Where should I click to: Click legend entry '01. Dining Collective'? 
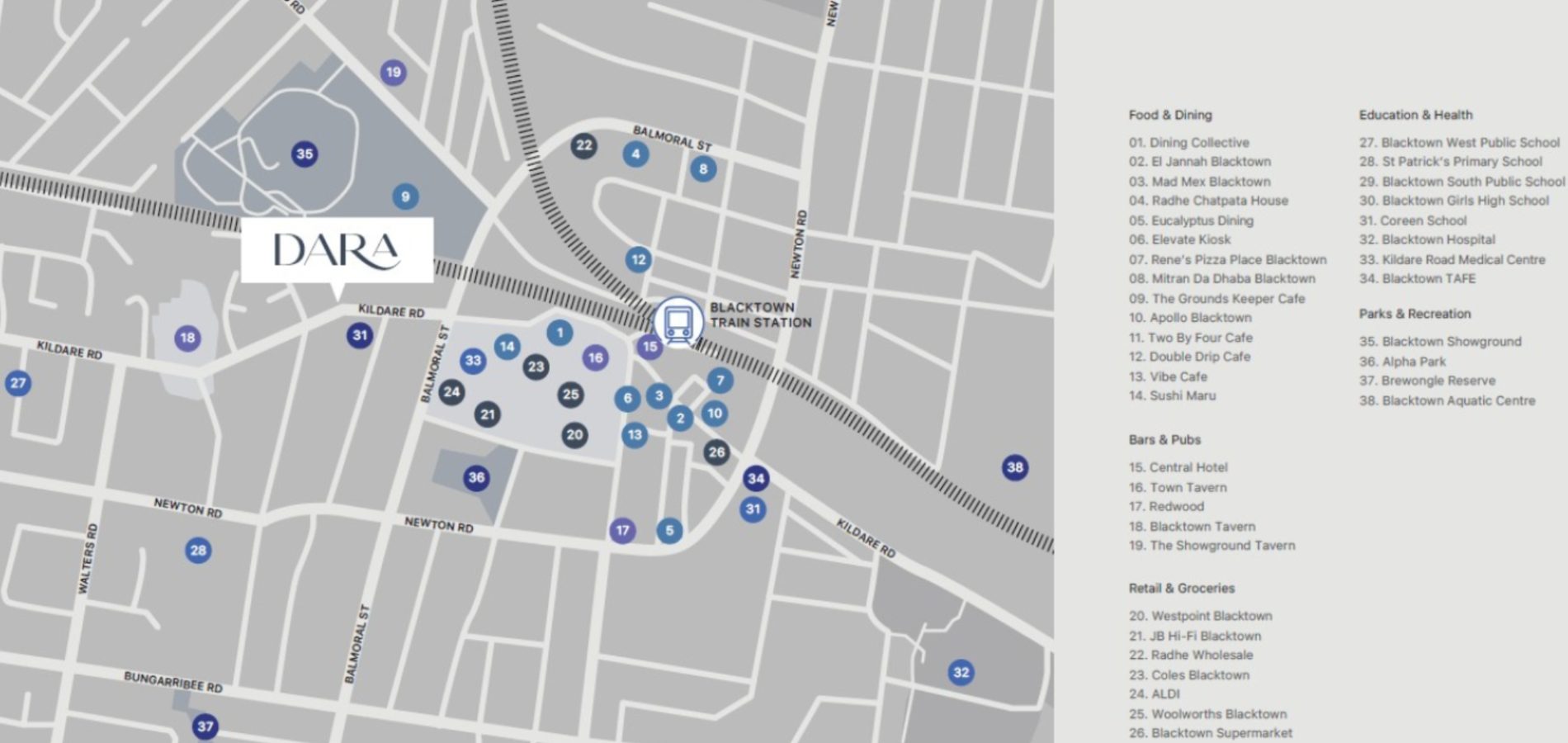pyautogui.click(x=1189, y=143)
